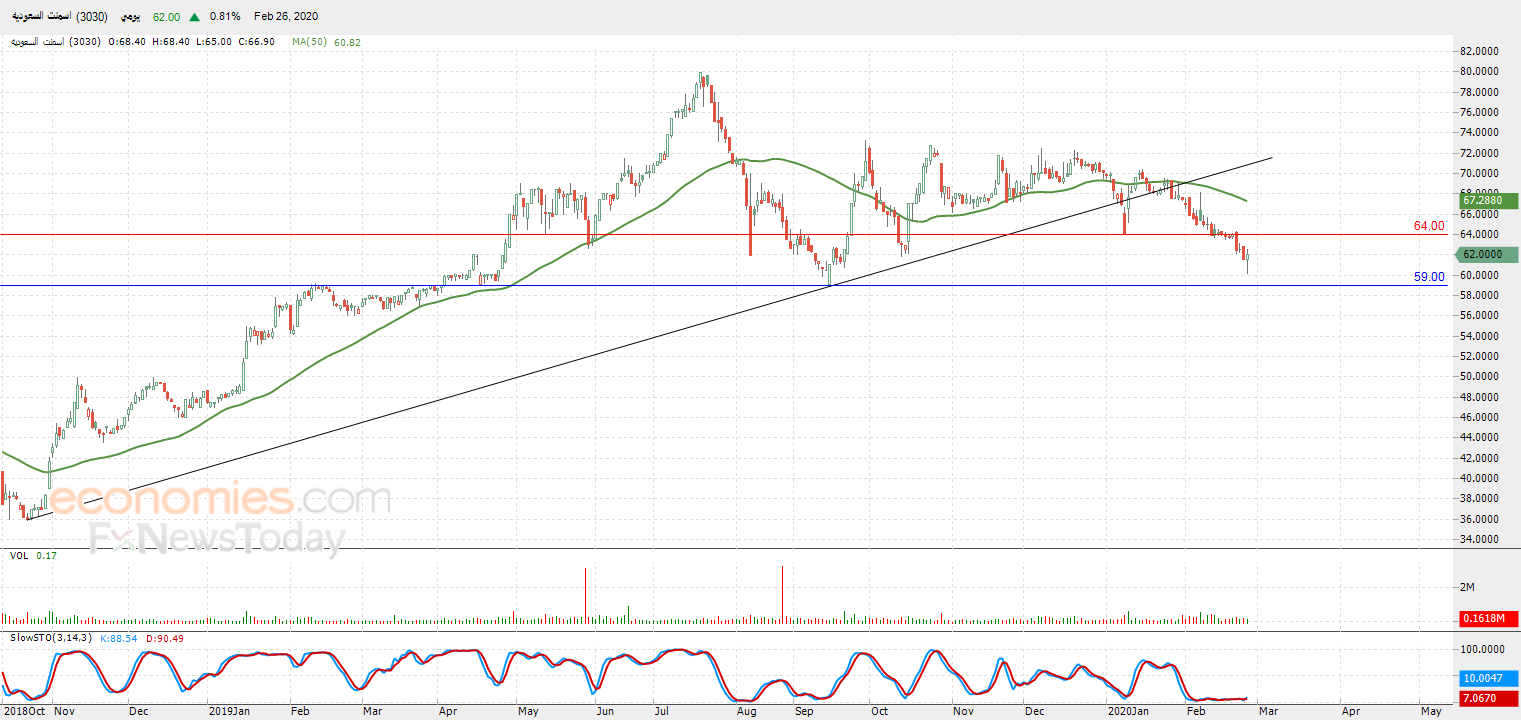Viewport: 1521px width, 720px height.
Task: Select the 0.81% change value in header
Action: click(x=225, y=17)
